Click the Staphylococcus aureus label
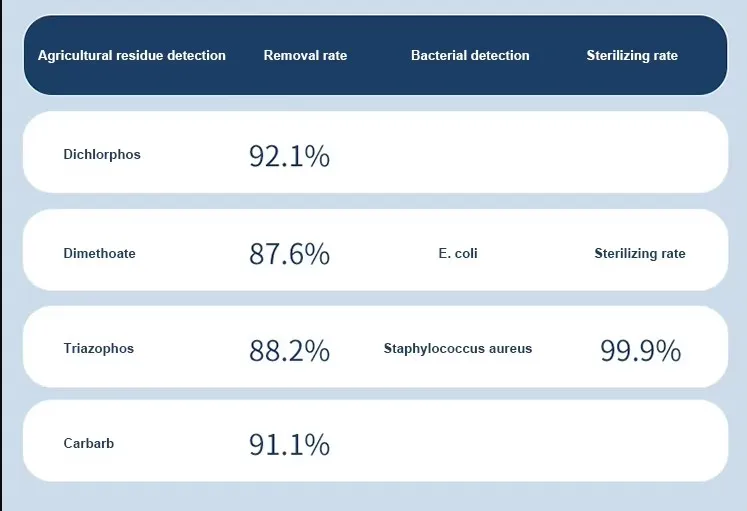 (x=458, y=349)
